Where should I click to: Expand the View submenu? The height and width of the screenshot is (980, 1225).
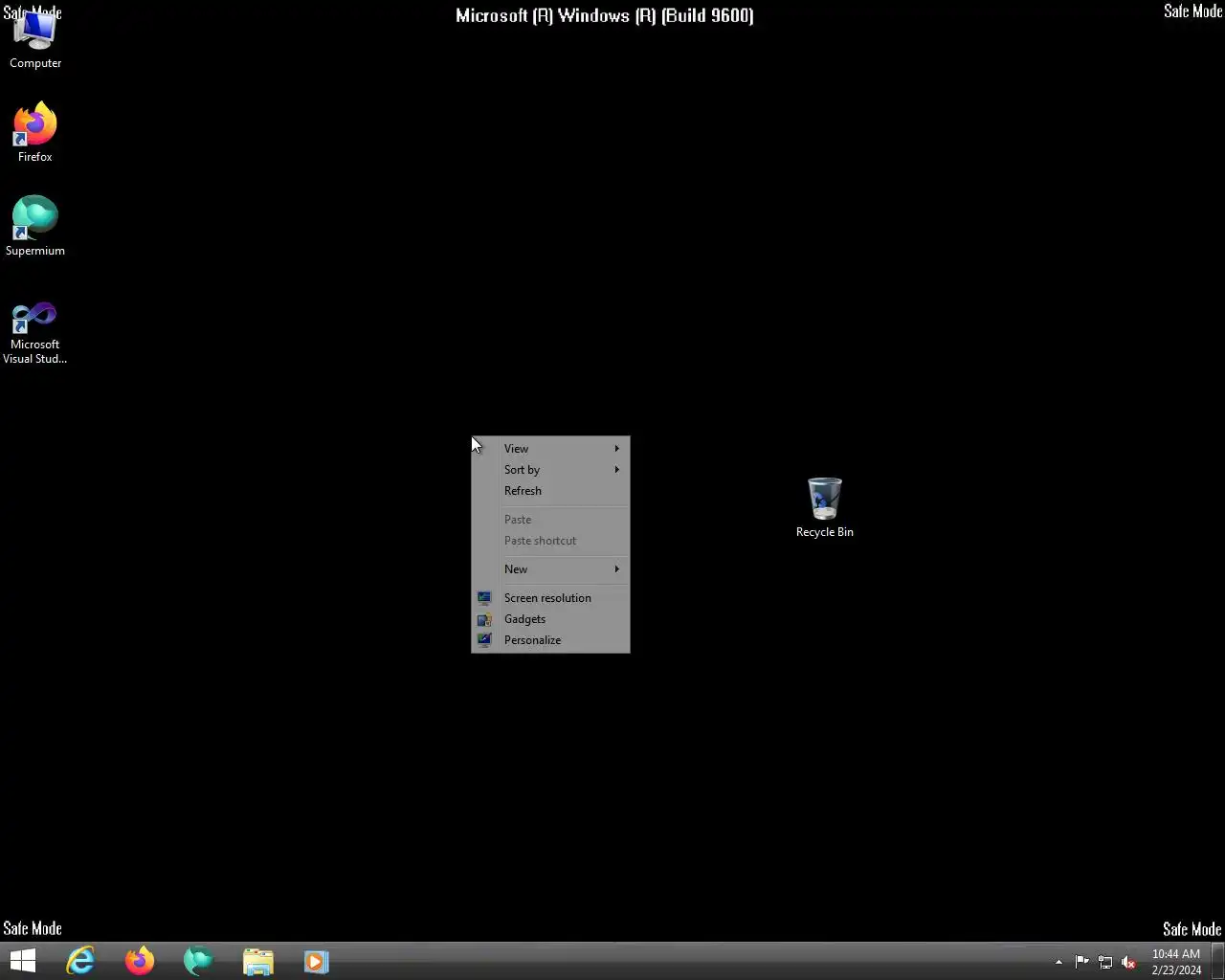click(550, 449)
